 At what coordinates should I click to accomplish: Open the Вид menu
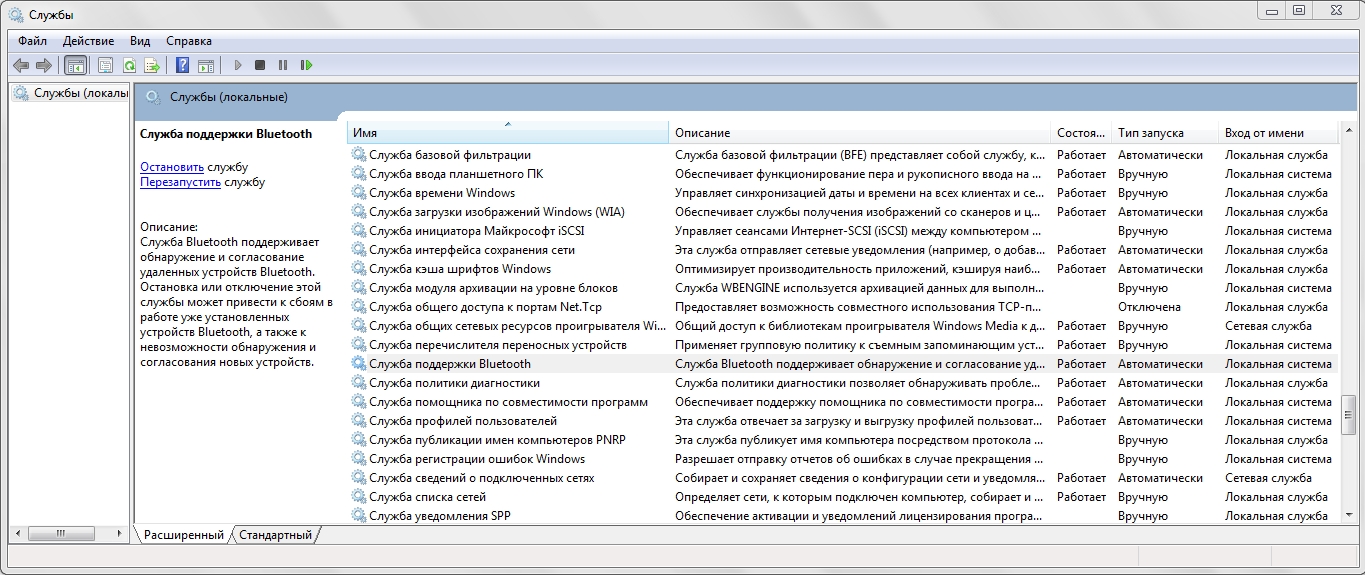pyautogui.click(x=140, y=41)
